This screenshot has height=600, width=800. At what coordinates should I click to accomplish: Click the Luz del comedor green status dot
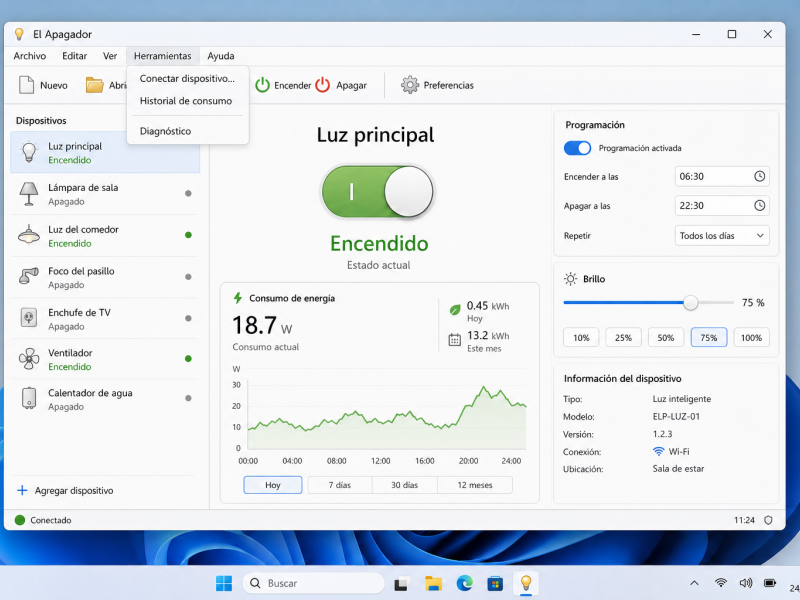tap(188, 235)
